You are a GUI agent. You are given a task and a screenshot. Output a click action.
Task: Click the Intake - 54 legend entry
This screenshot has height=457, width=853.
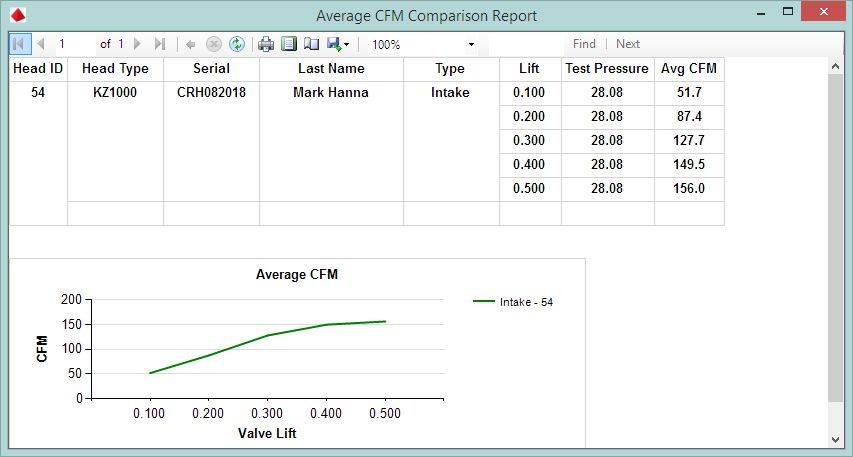click(x=514, y=302)
